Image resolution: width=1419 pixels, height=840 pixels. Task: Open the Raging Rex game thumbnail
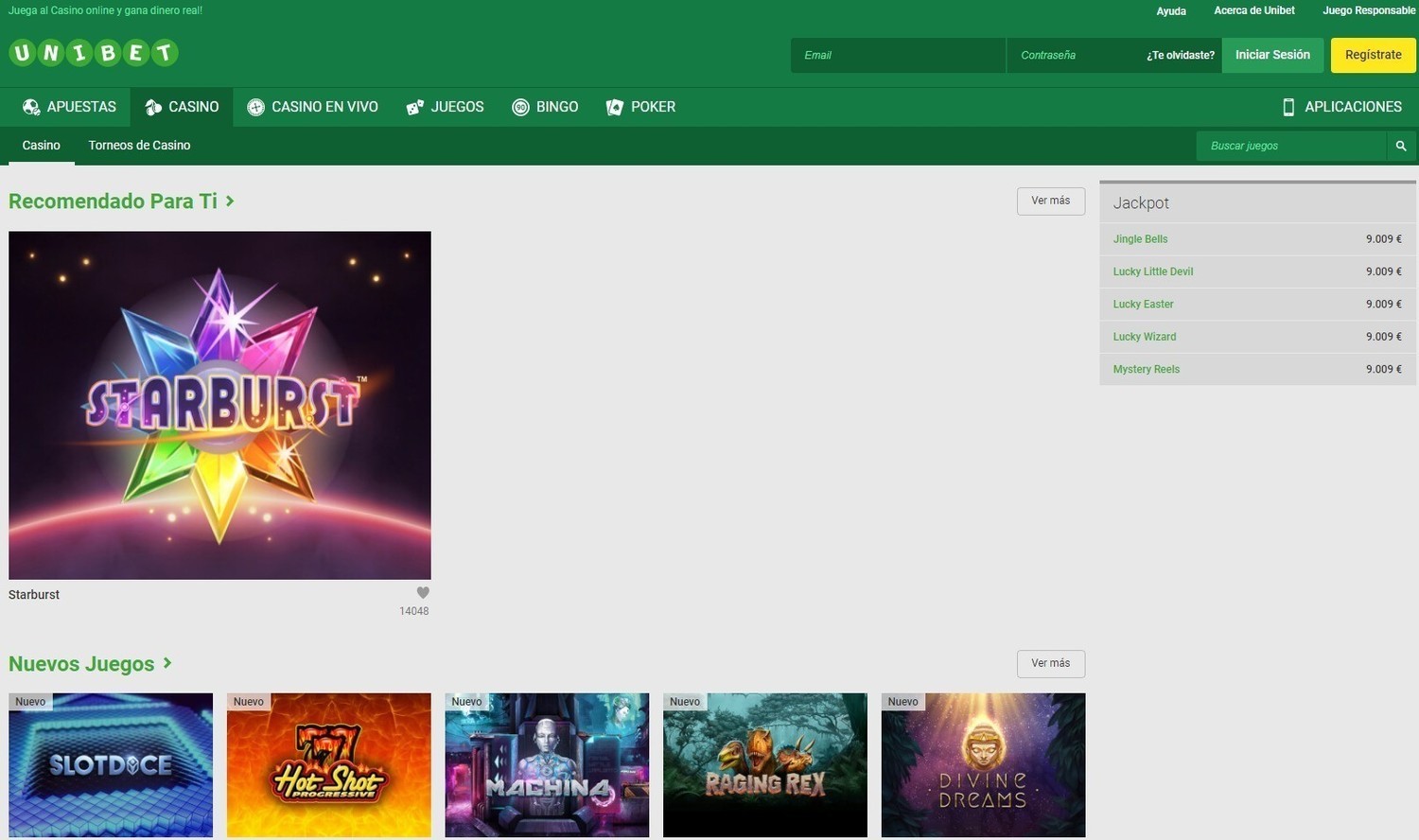tap(765, 765)
